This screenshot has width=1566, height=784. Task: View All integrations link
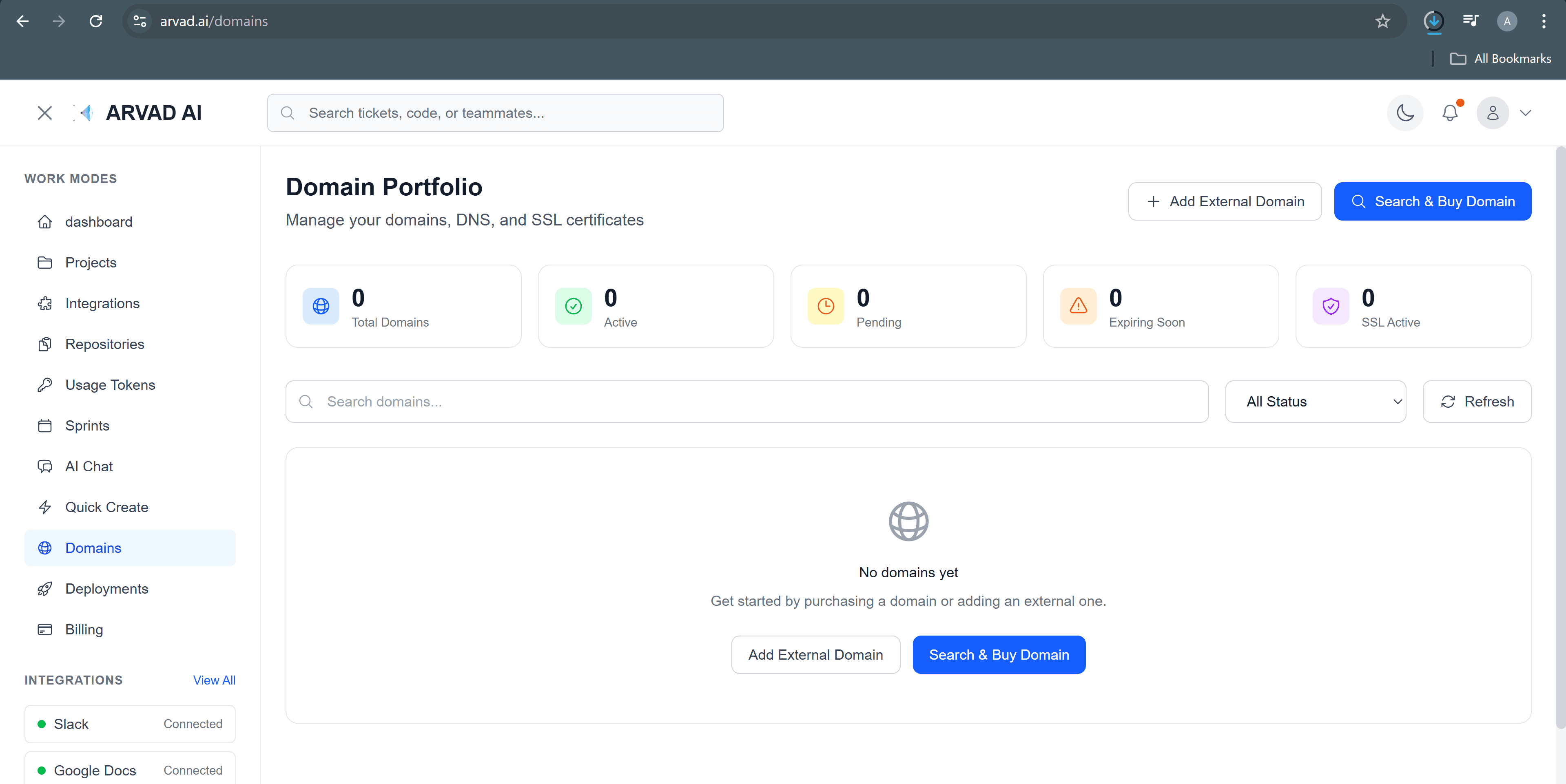pos(213,680)
